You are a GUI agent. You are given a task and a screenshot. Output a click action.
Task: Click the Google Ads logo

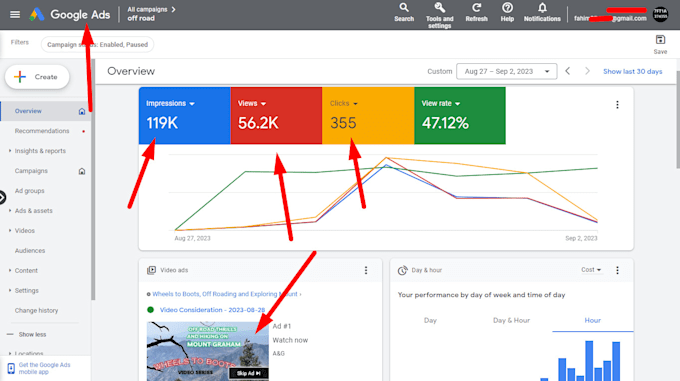point(70,15)
